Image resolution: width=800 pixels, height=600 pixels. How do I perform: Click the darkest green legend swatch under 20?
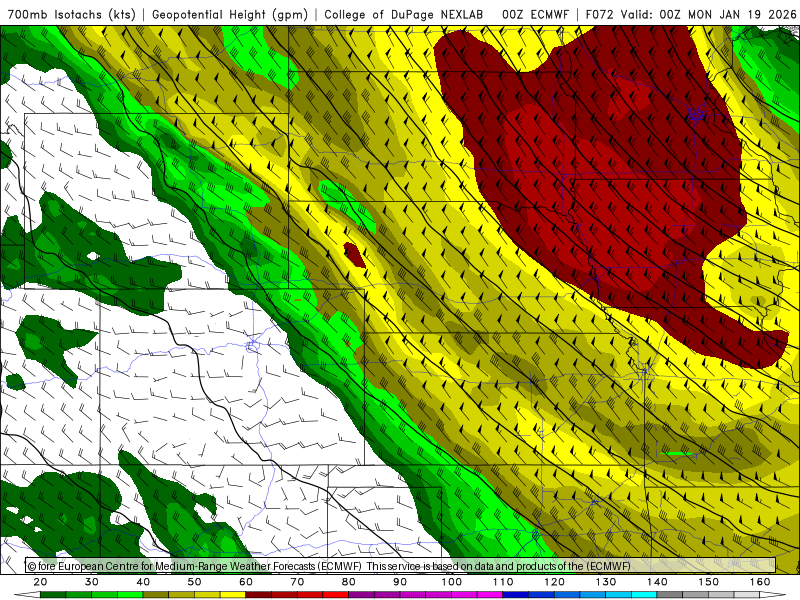[53, 595]
